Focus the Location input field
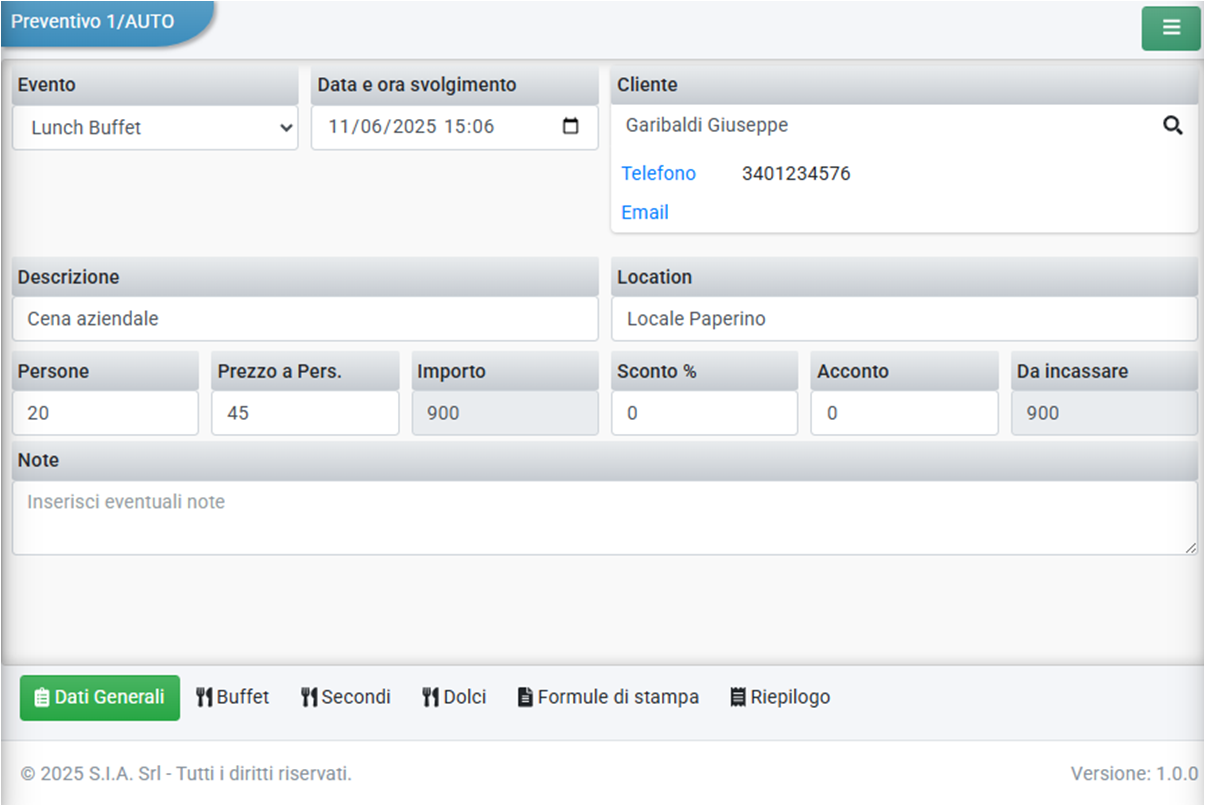Screen dimensions: 1206x805 pyautogui.click(x=904, y=319)
